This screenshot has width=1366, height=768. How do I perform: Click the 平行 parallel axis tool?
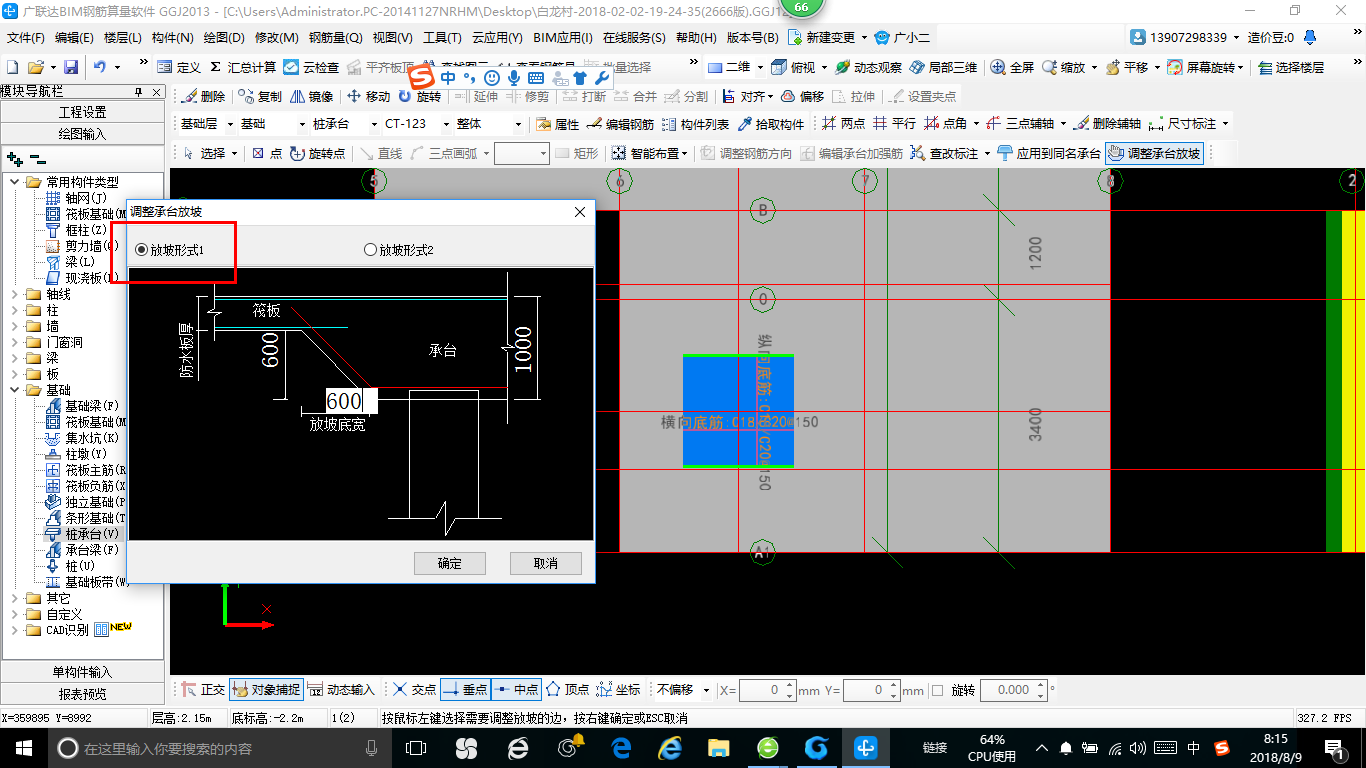[894, 124]
